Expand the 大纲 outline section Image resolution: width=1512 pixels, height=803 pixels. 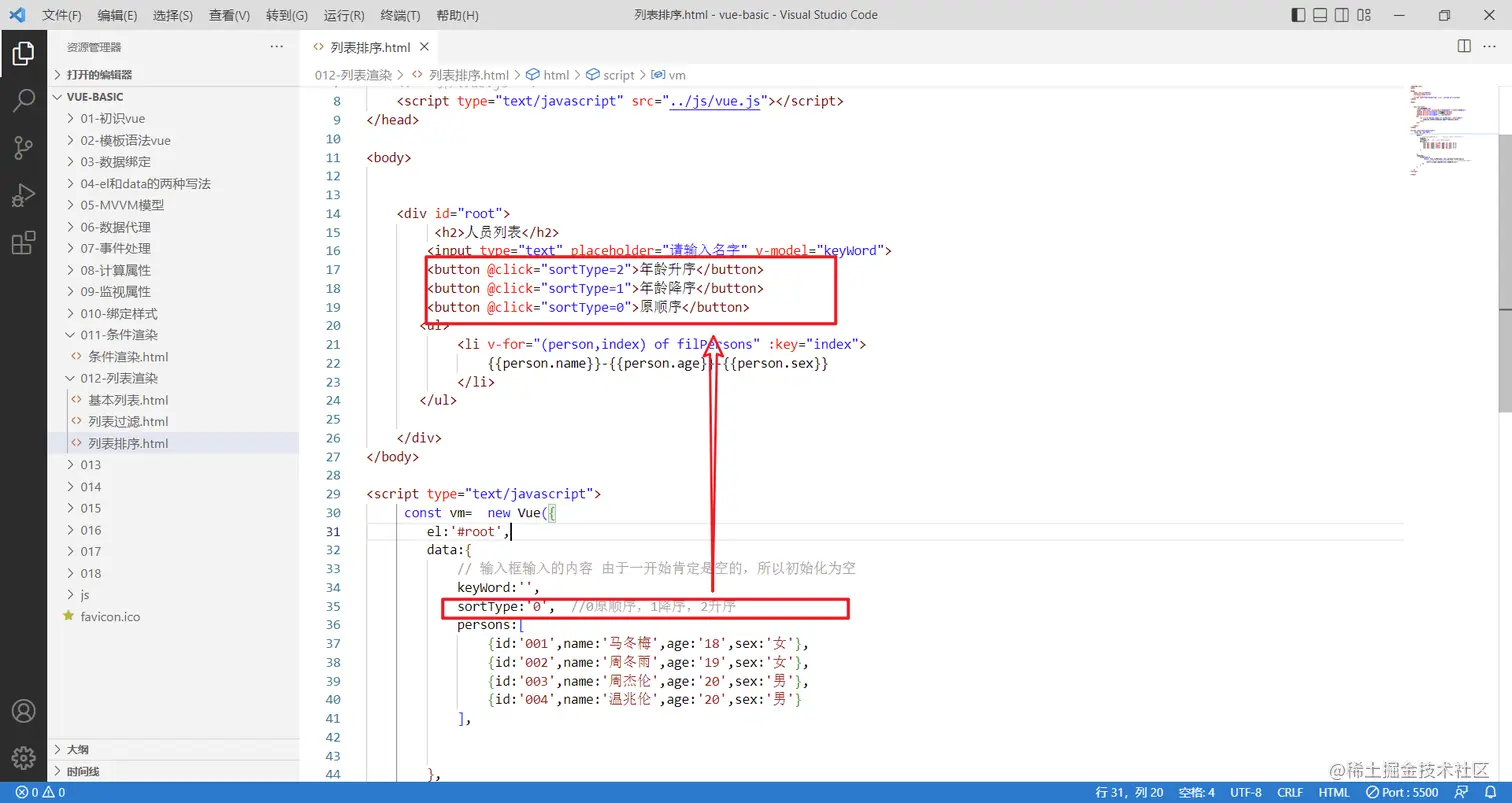pyautogui.click(x=173, y=749)
